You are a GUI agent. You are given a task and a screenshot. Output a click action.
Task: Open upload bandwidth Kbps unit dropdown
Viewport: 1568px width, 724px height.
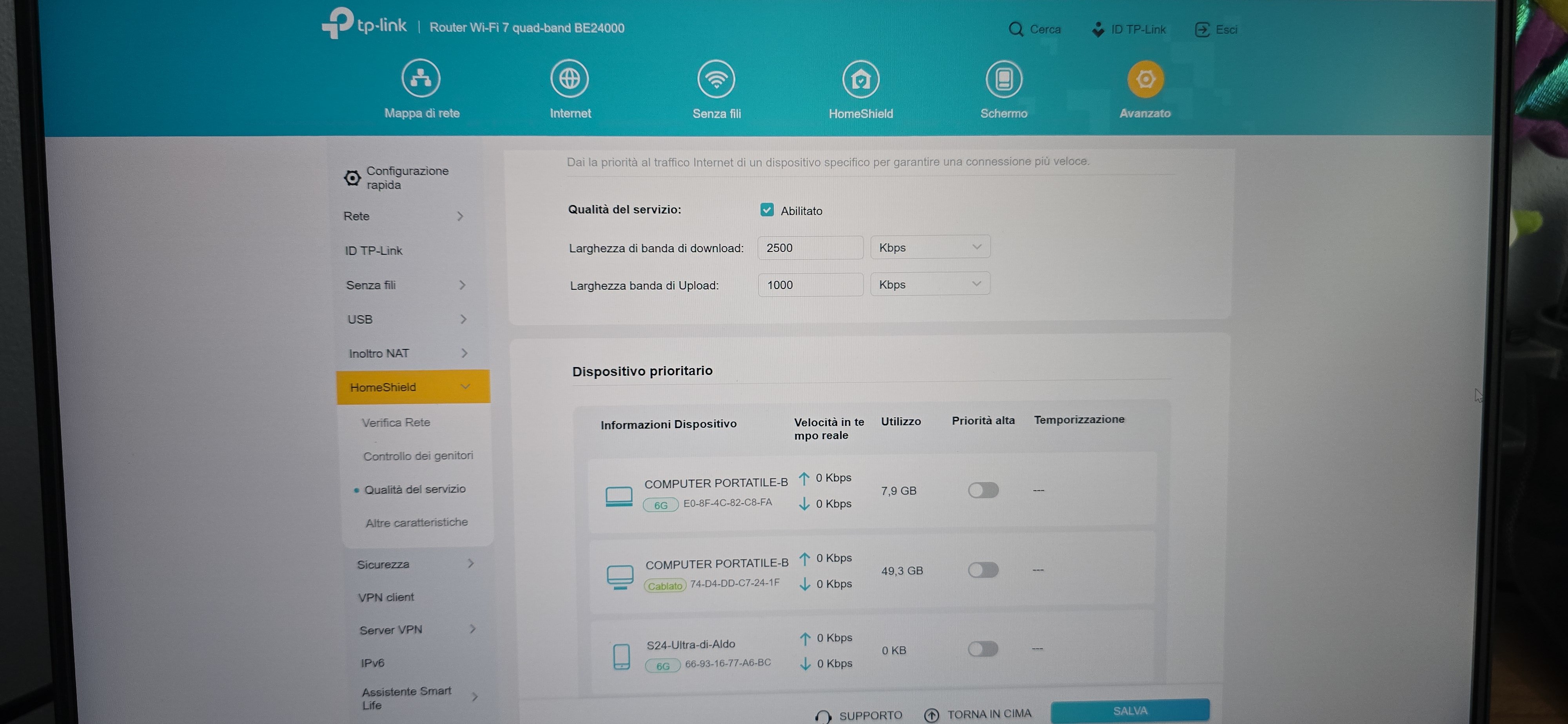point(930,284)
